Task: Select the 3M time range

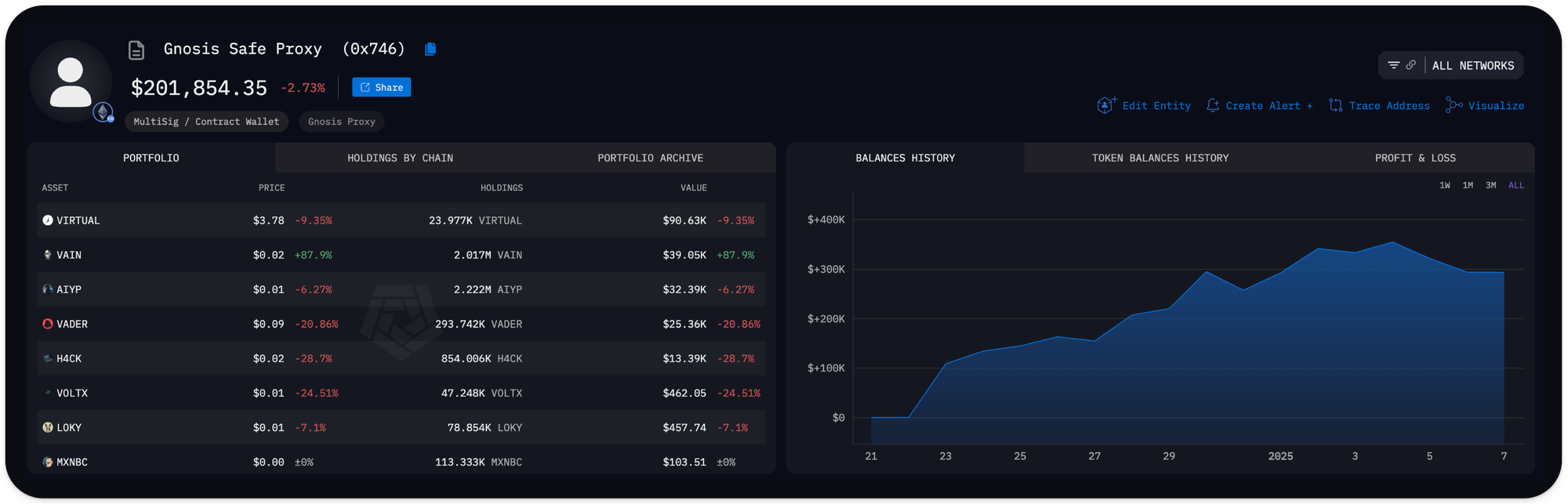Action: click(x=1490, y=186)
